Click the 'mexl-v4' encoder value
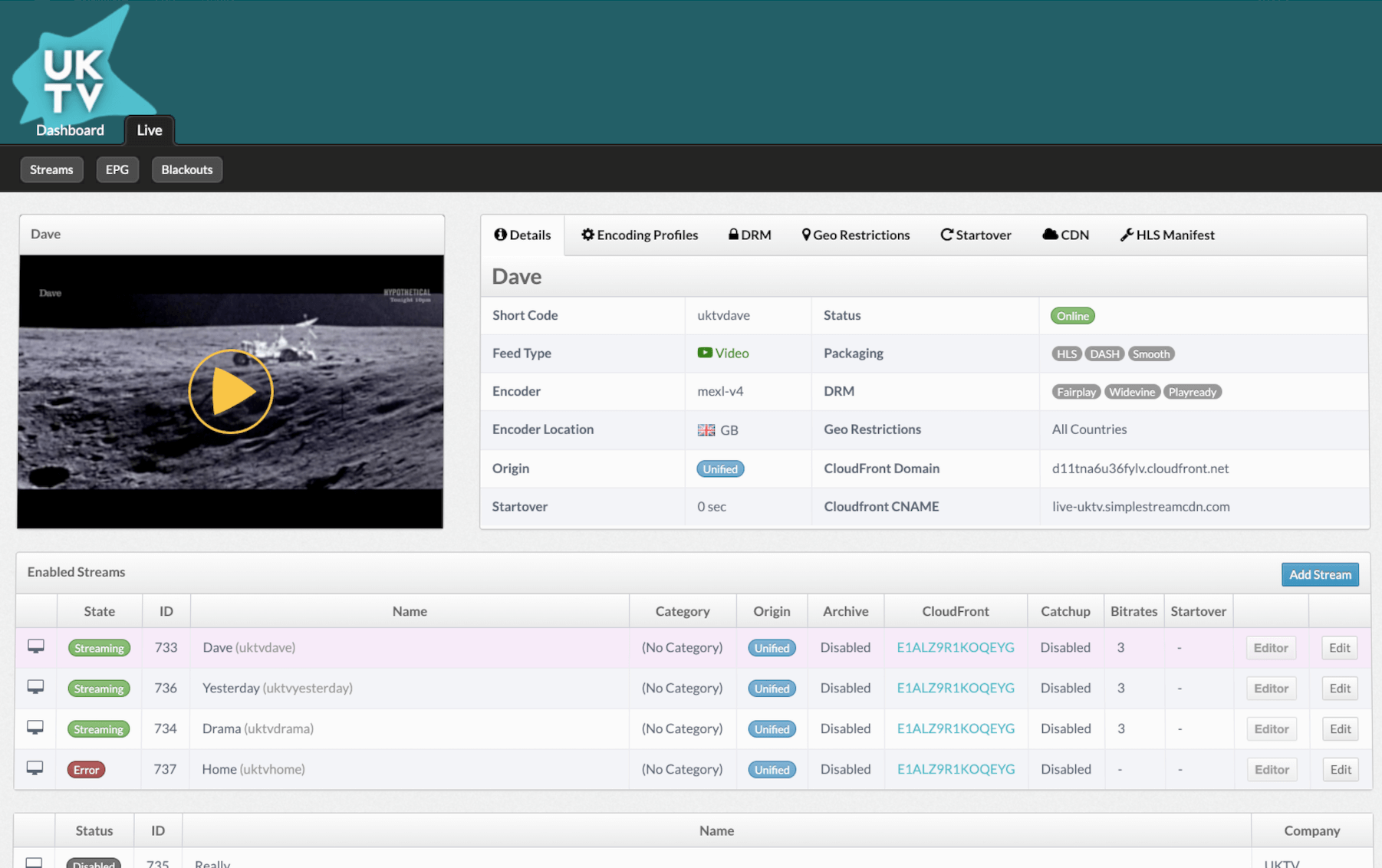1382x868 pixels. click(720, 391)
